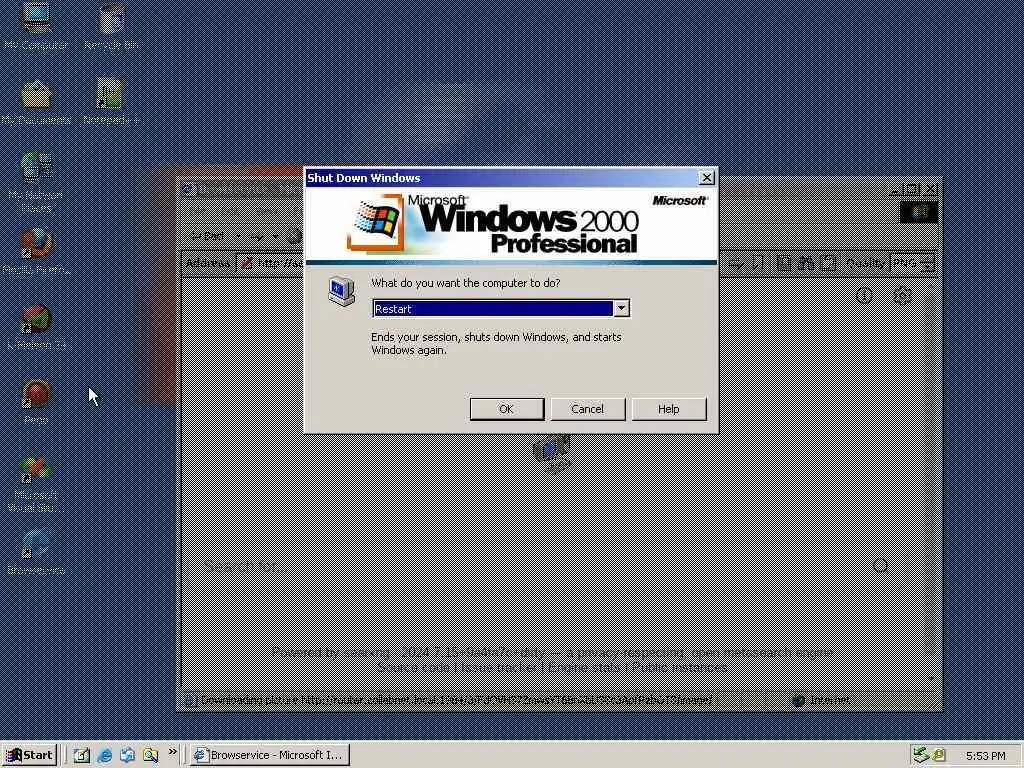Open the Quick Launch search icon

tap(150, 755)
